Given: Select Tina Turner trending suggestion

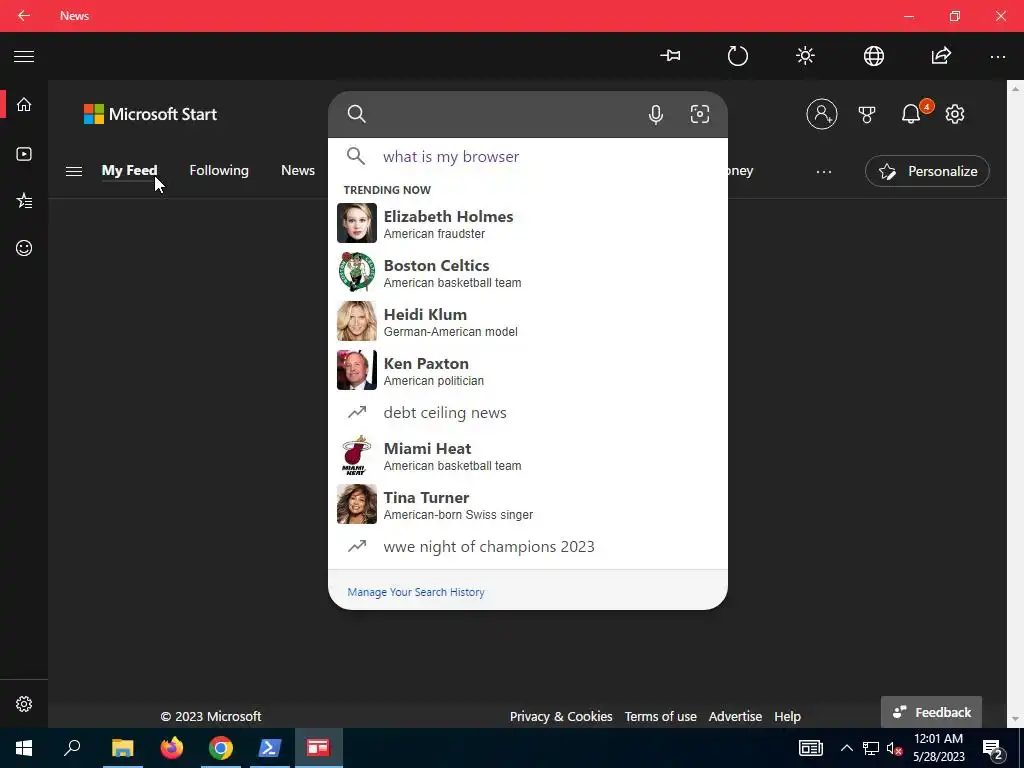Looking at the screenshot, I should click(x=528, y=504).
